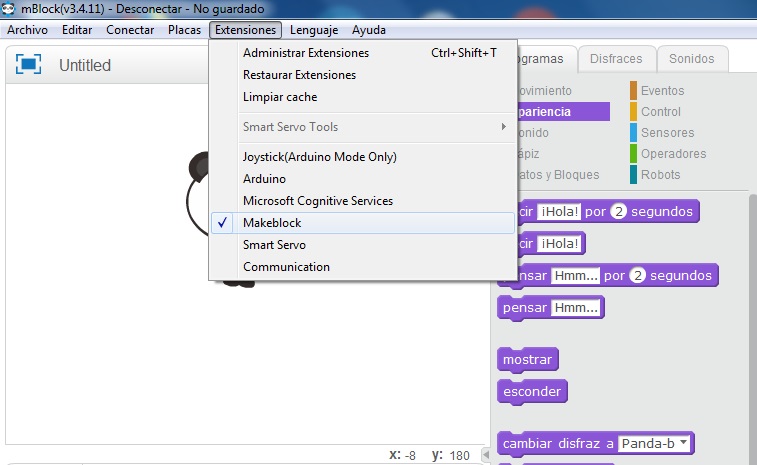Select the Robots block category
The width and height of the screenshot is (757, 465).
[x=660, y=175]
